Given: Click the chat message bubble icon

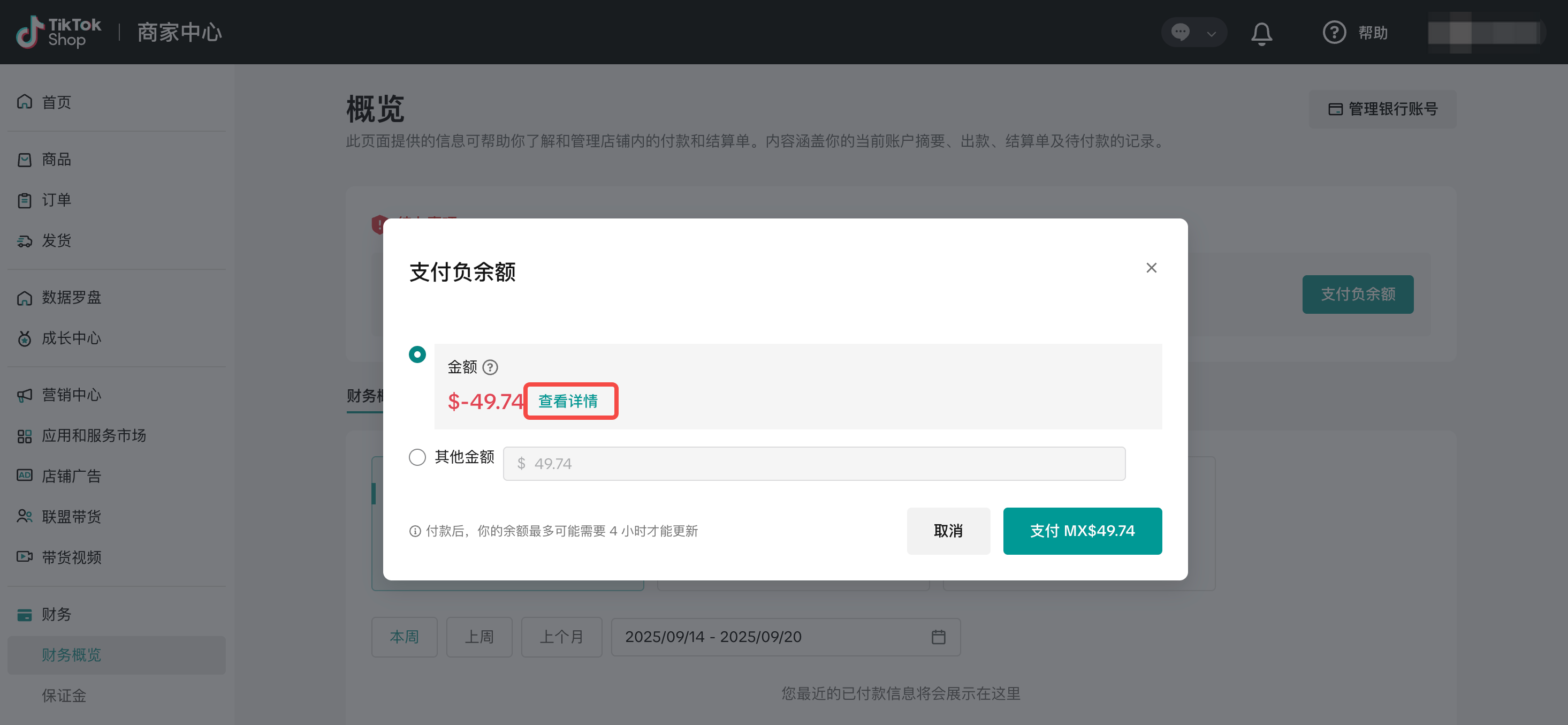Looking at the screenshot, I should [1180, 32].
